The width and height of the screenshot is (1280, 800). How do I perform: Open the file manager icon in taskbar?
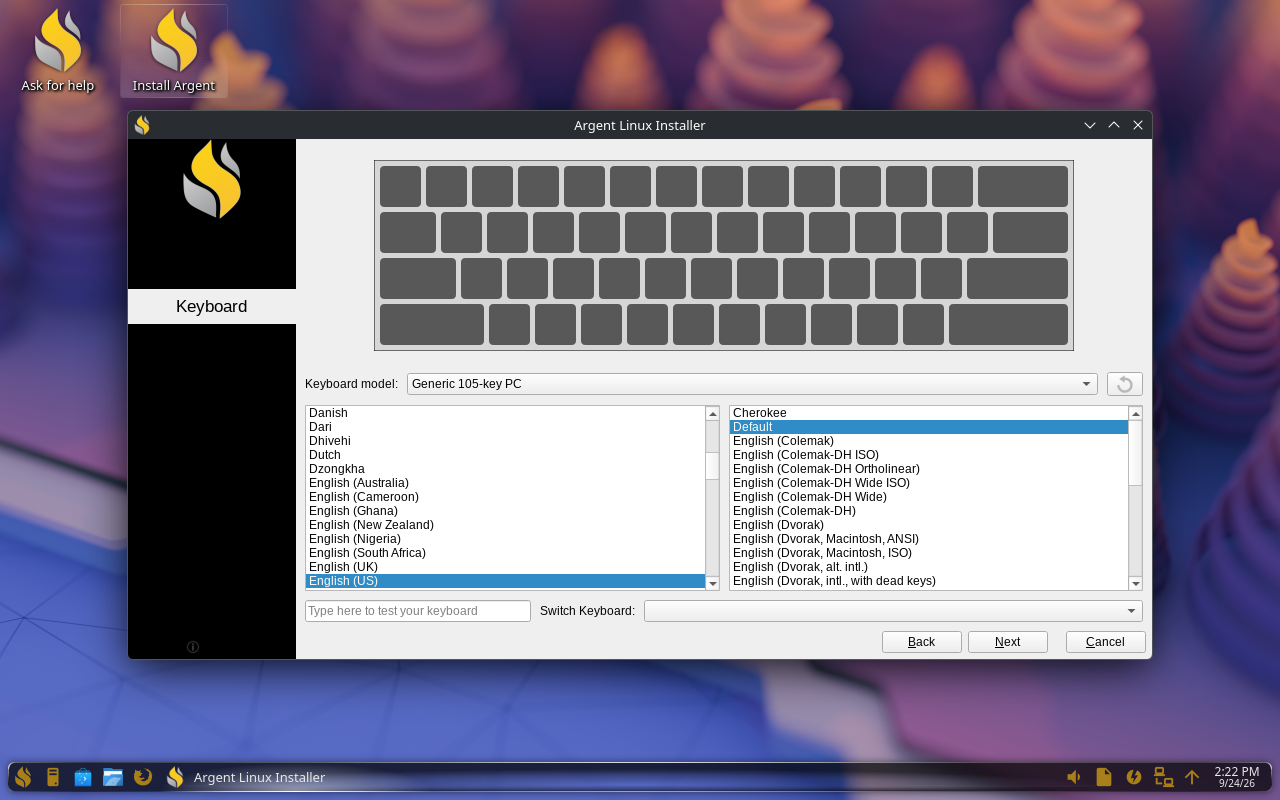point(113,777)
